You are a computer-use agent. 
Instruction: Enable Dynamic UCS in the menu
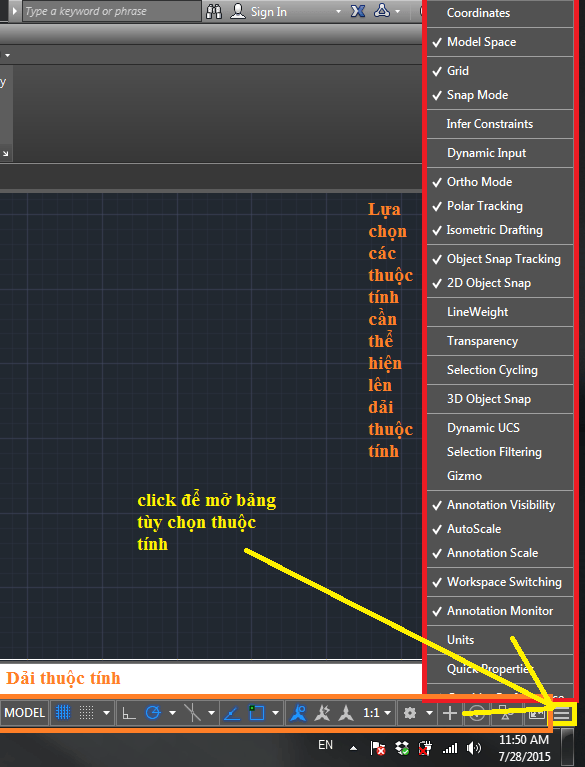500,428
